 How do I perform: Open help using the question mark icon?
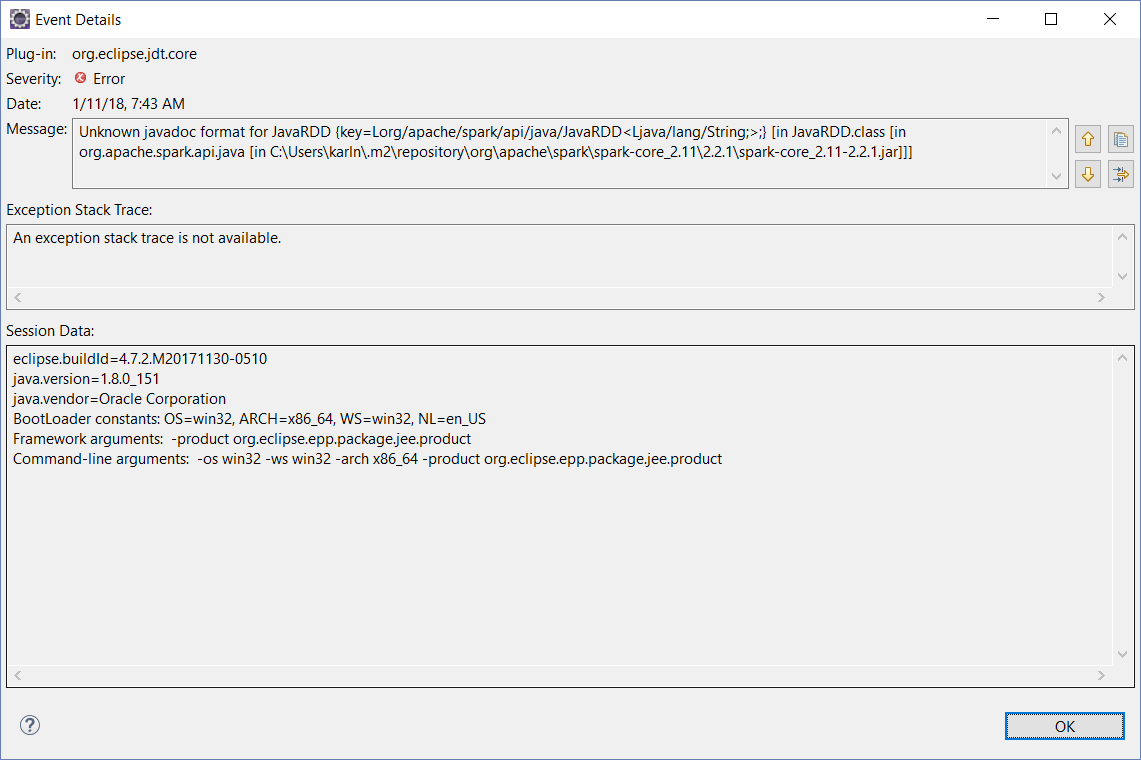tap(29, 726)
